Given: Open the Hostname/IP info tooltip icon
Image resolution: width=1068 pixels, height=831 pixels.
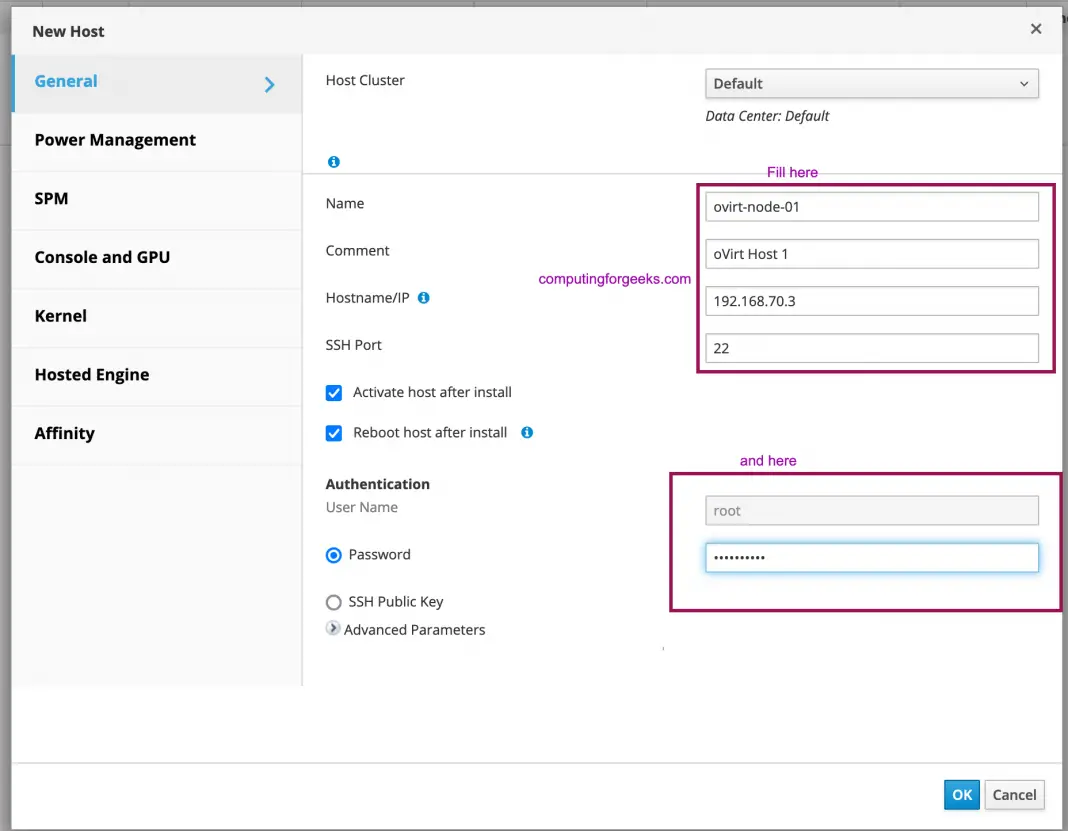Looking at the screenshot, I should pos(422,297).
